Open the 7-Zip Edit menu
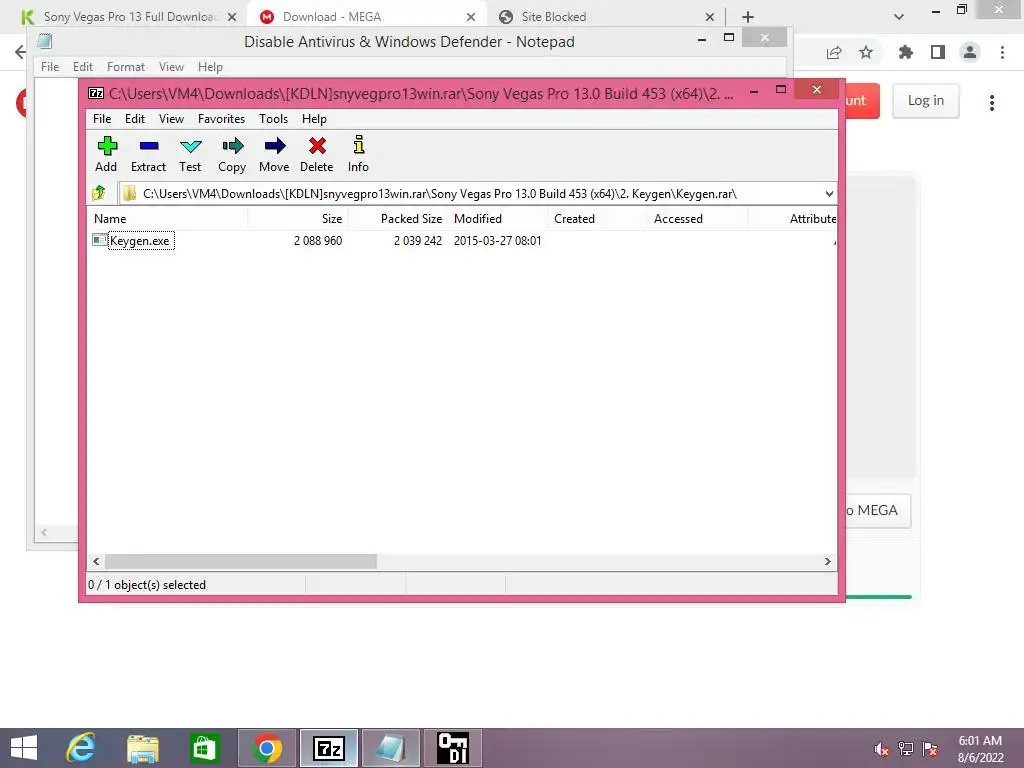This screenshot has width=1024, height=768. [x=135, y=119]
